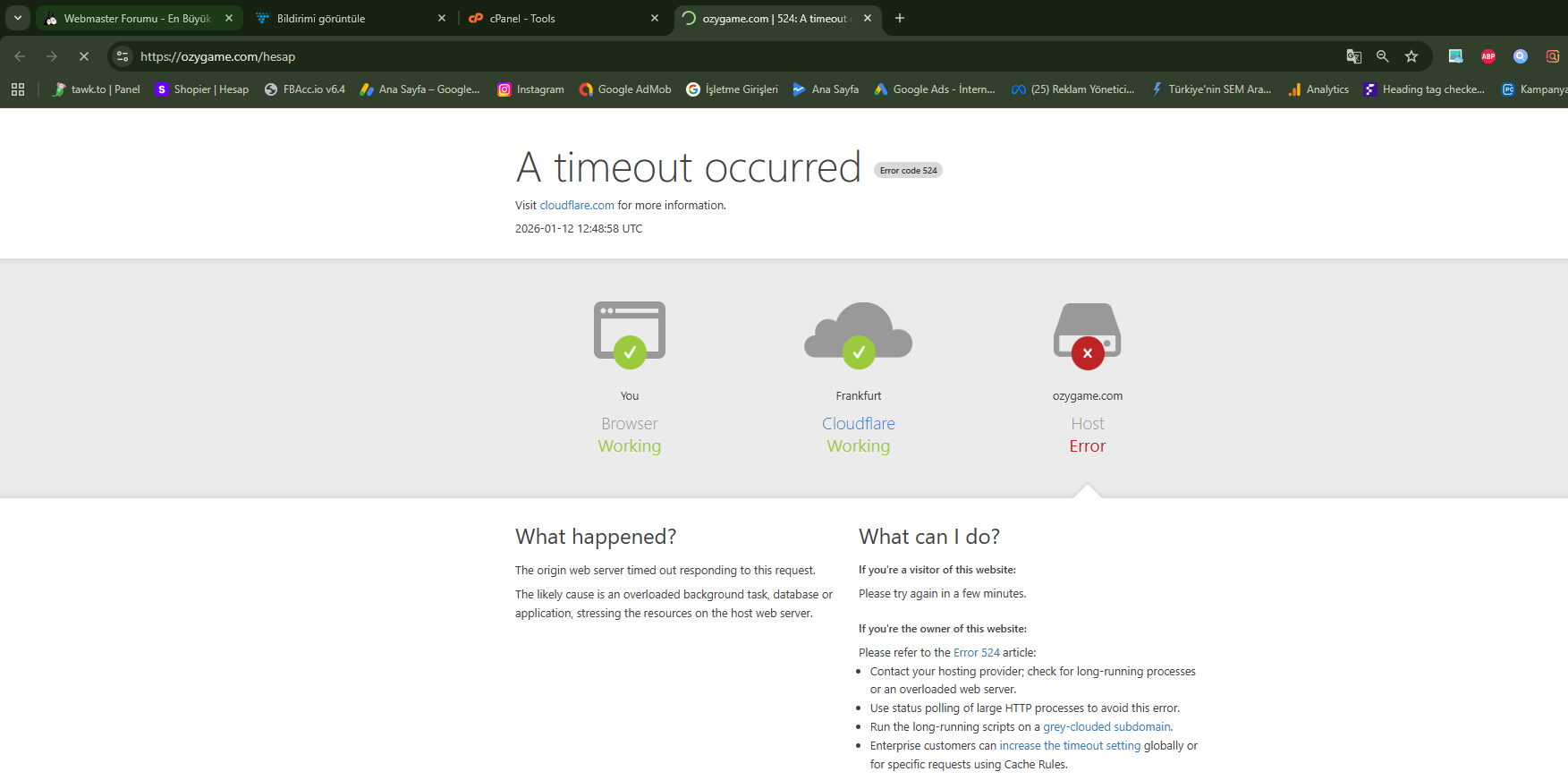The image size is (1568, 780).
Task: Open the Ana Sayfa – Google bookmark
Action: tap(420, 89)
